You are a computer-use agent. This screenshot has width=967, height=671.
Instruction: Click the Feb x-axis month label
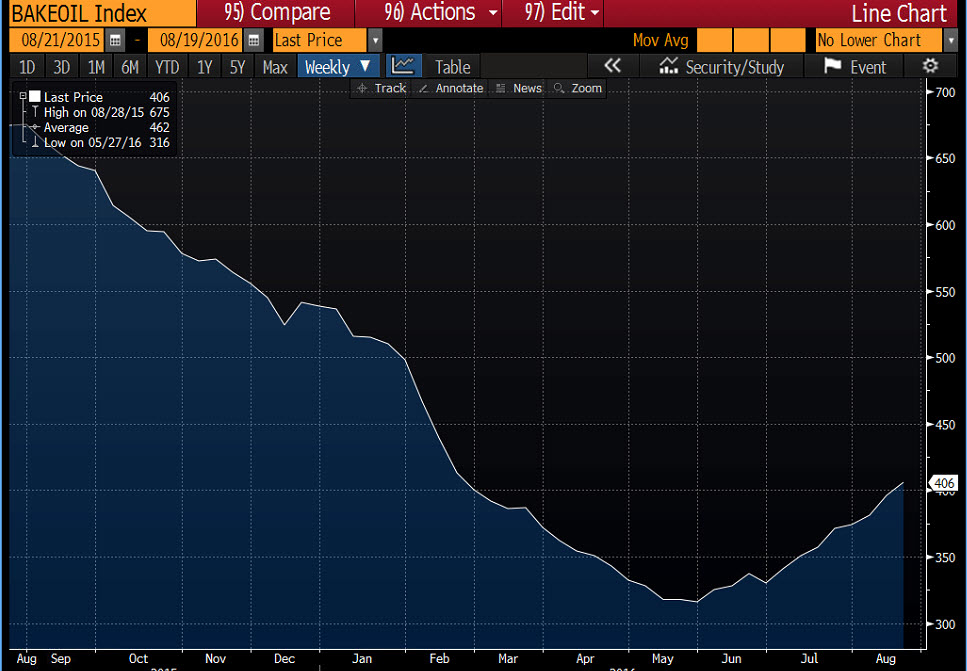click(439, 659)
